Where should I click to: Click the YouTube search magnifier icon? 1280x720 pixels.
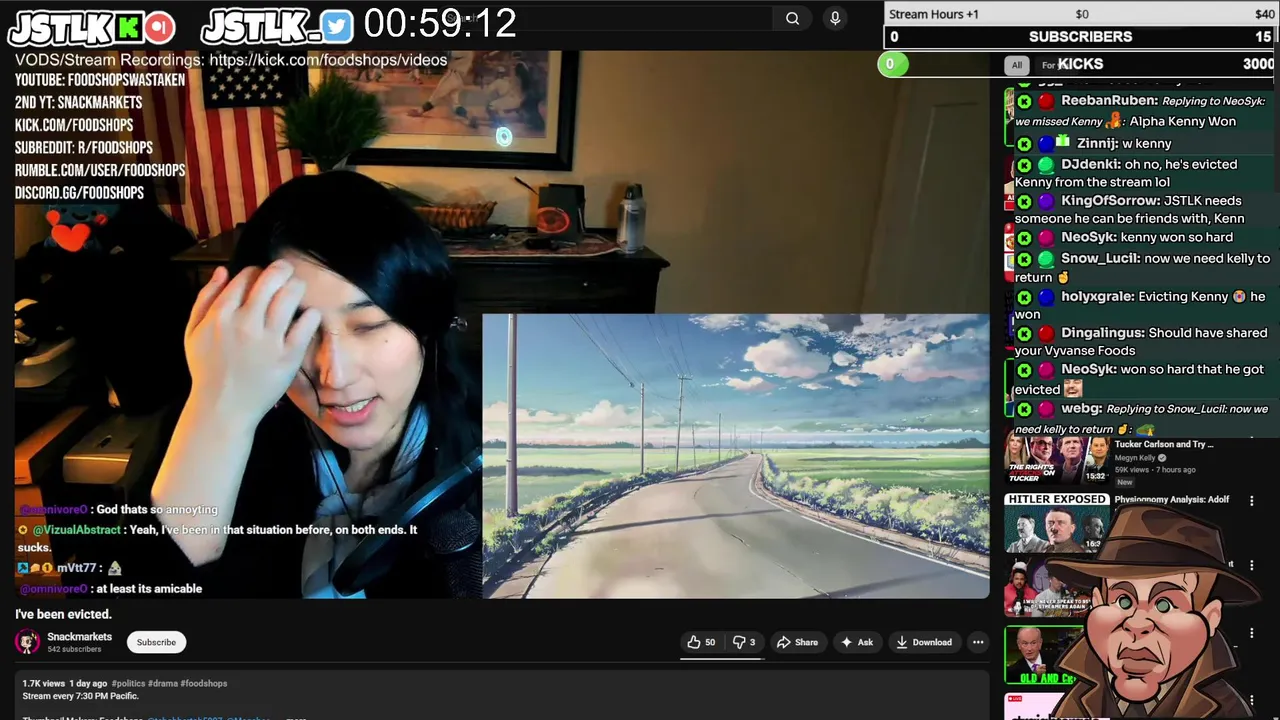click(x=792, y=18)
